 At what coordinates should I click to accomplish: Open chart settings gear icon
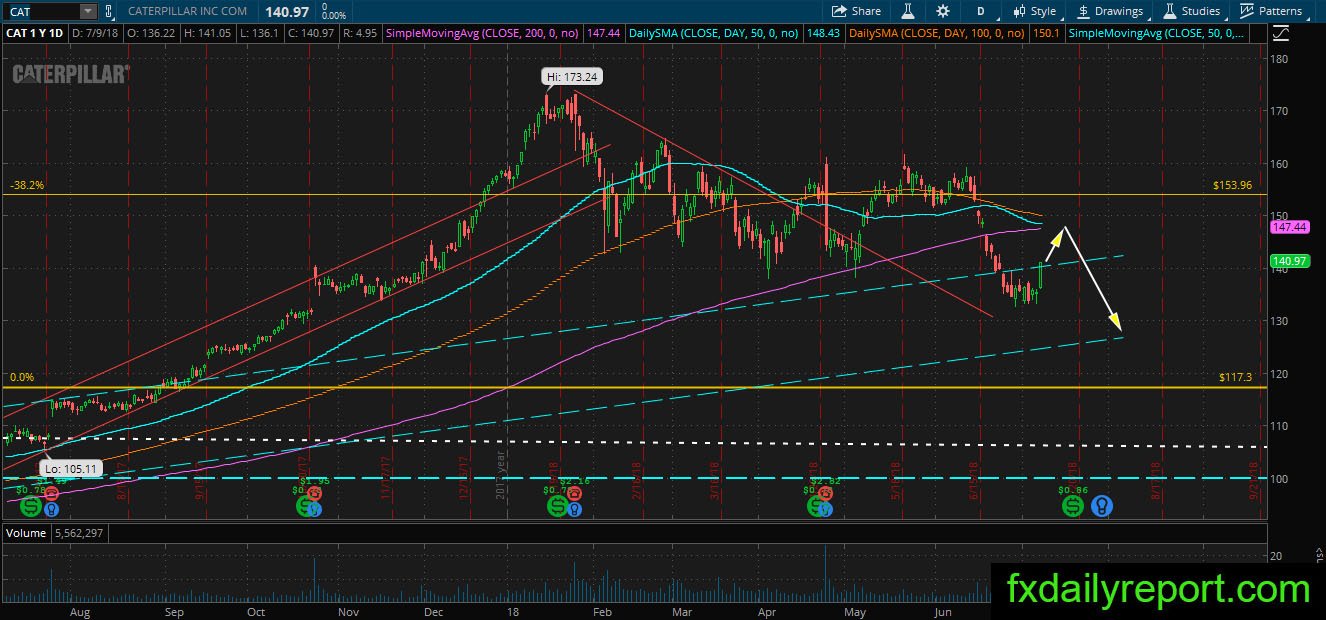[x=943, y=11]
